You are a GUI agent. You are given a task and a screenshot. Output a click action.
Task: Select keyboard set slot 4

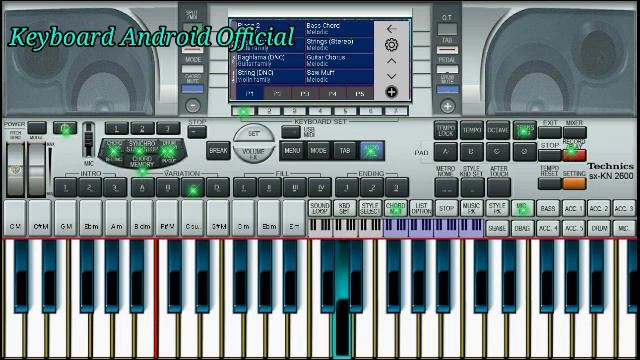[x=320, y=111]
